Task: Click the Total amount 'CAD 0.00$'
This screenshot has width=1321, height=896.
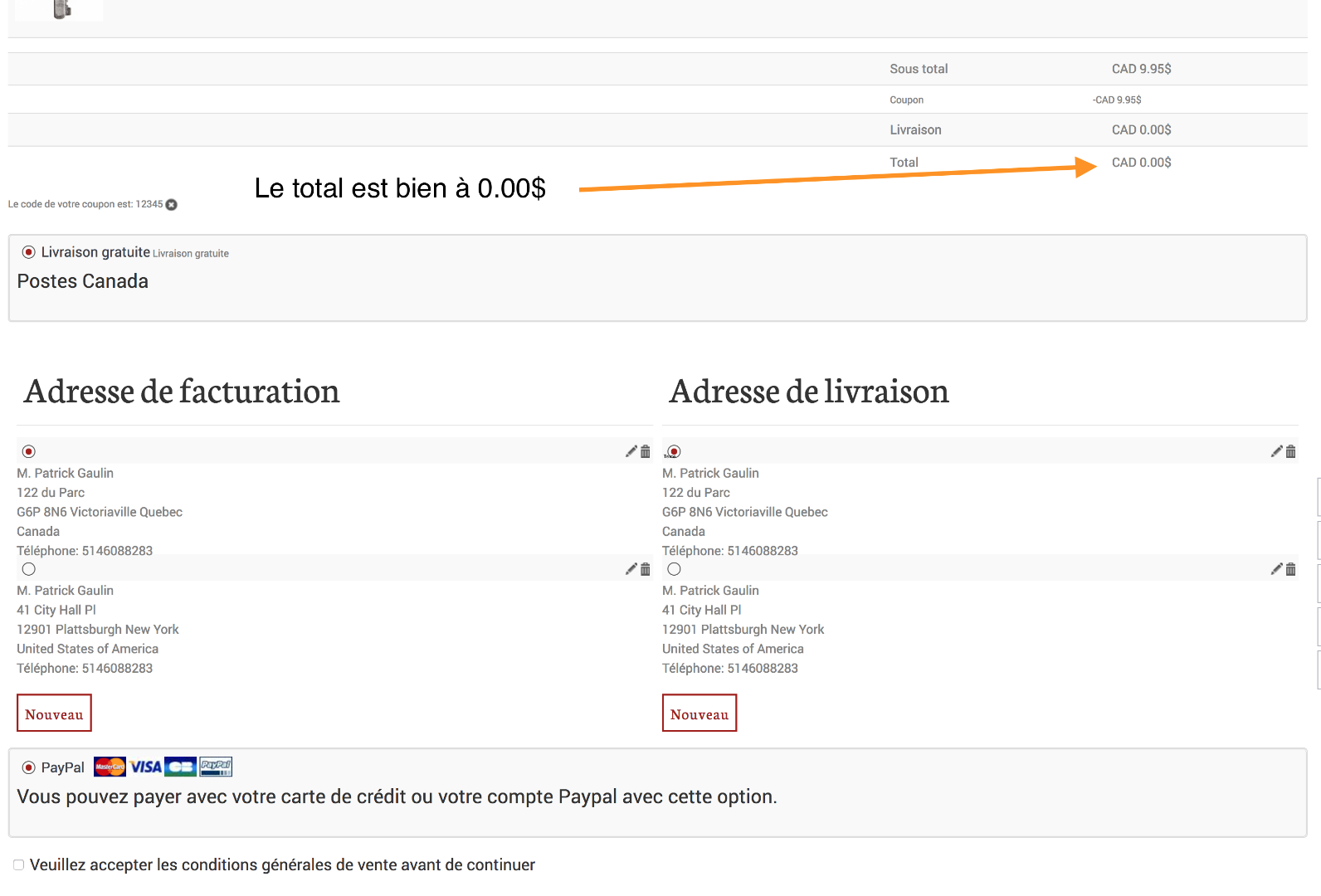Action: pos(1142,163)
